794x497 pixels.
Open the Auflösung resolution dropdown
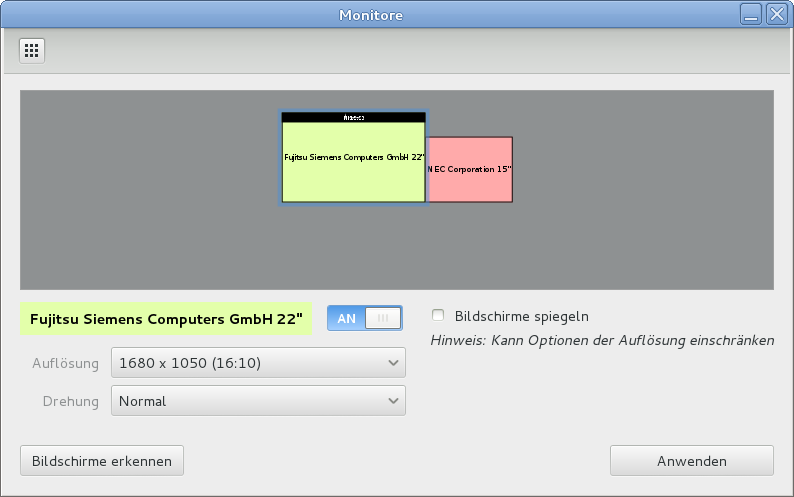click(258, 363)
